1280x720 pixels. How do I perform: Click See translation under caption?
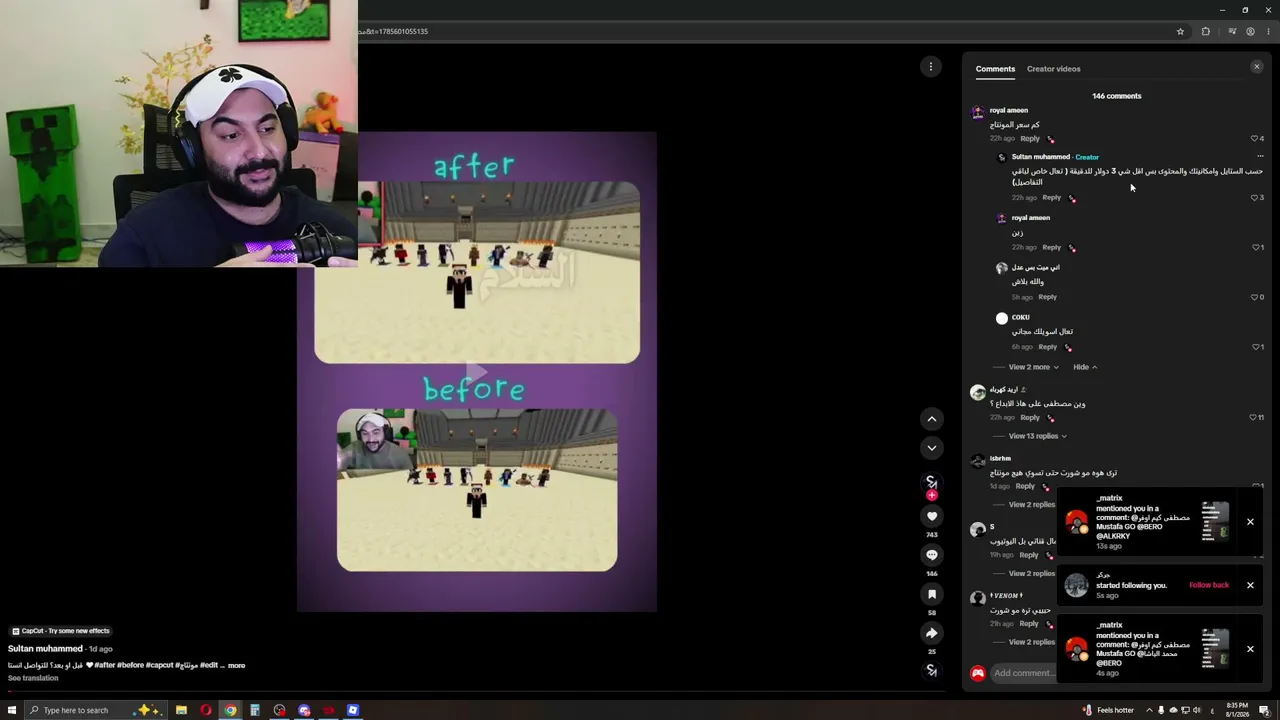33,678
